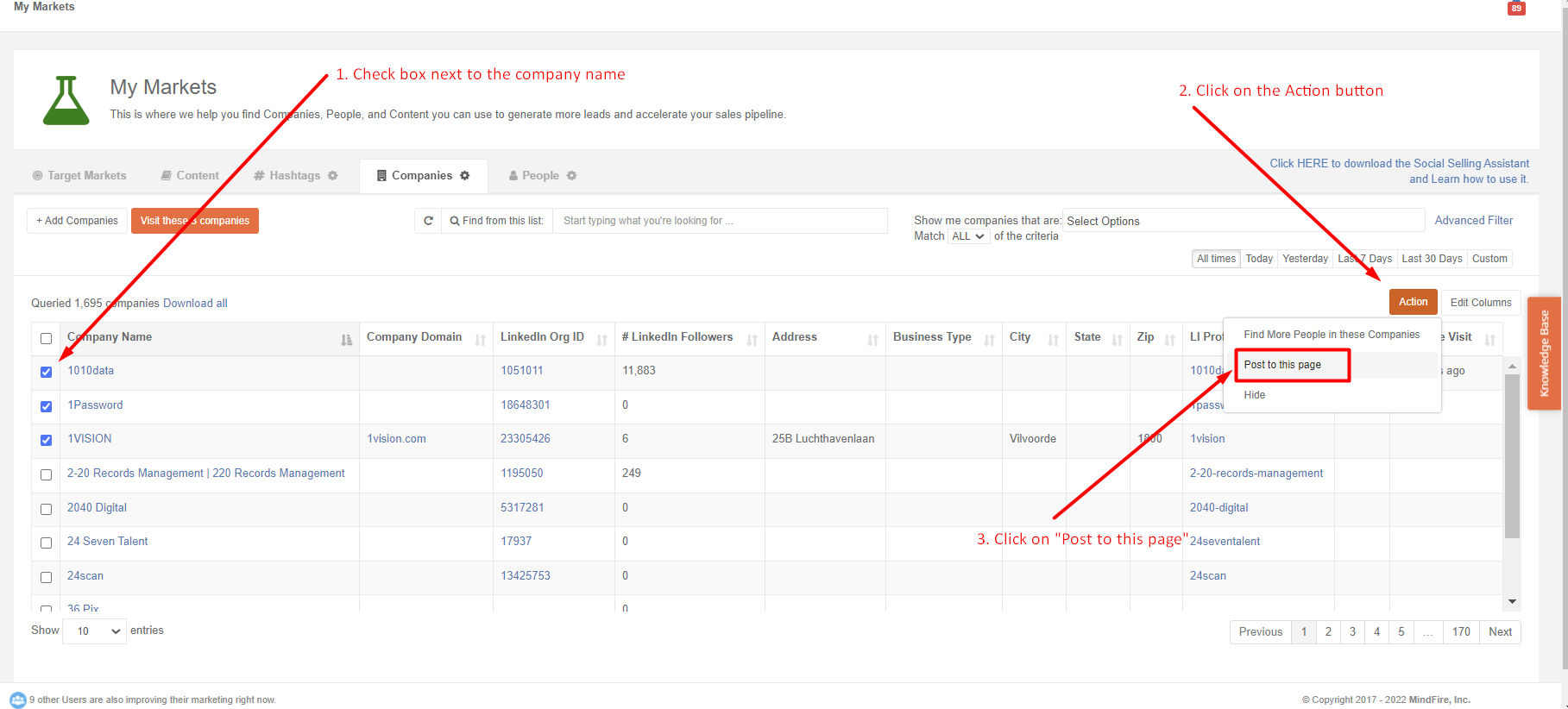Open the Action dropdown button
This screenshot has width=1568, height=709.
pos(1413,302)
